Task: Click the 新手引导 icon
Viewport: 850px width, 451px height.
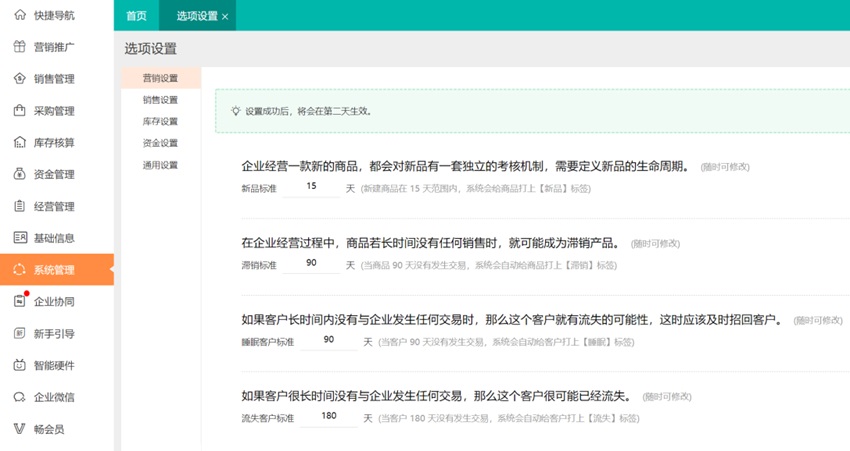Action: [x=20, y=333]
